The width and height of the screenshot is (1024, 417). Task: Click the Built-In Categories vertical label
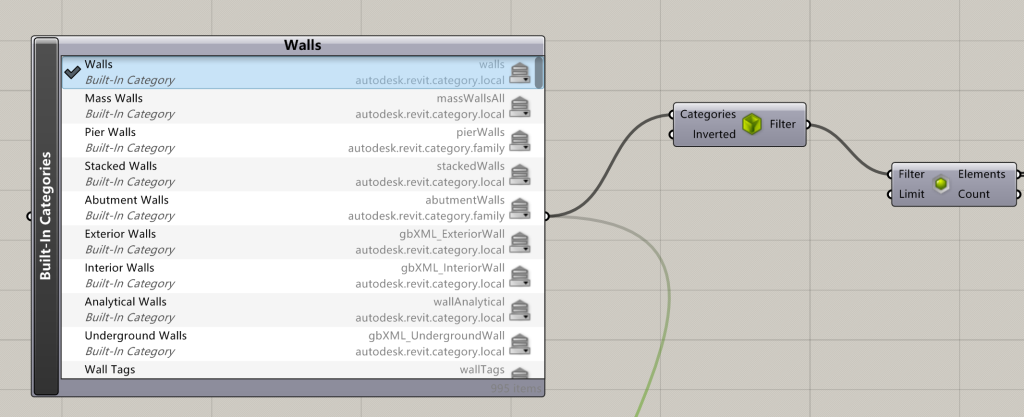(46, 216)
